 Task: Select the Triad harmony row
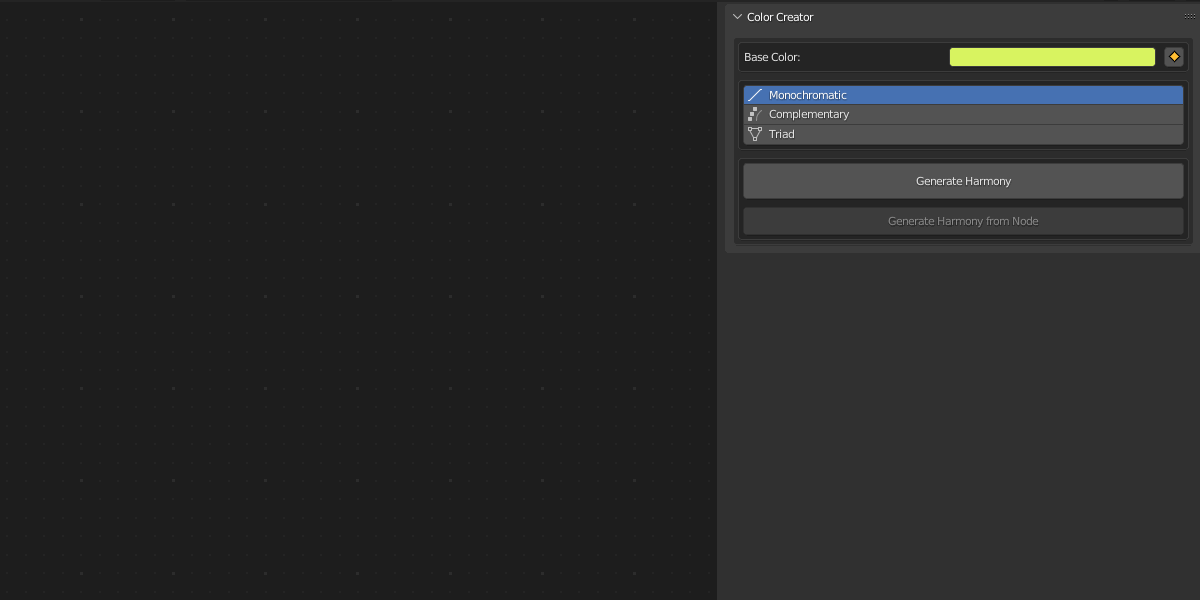(963, 134)
